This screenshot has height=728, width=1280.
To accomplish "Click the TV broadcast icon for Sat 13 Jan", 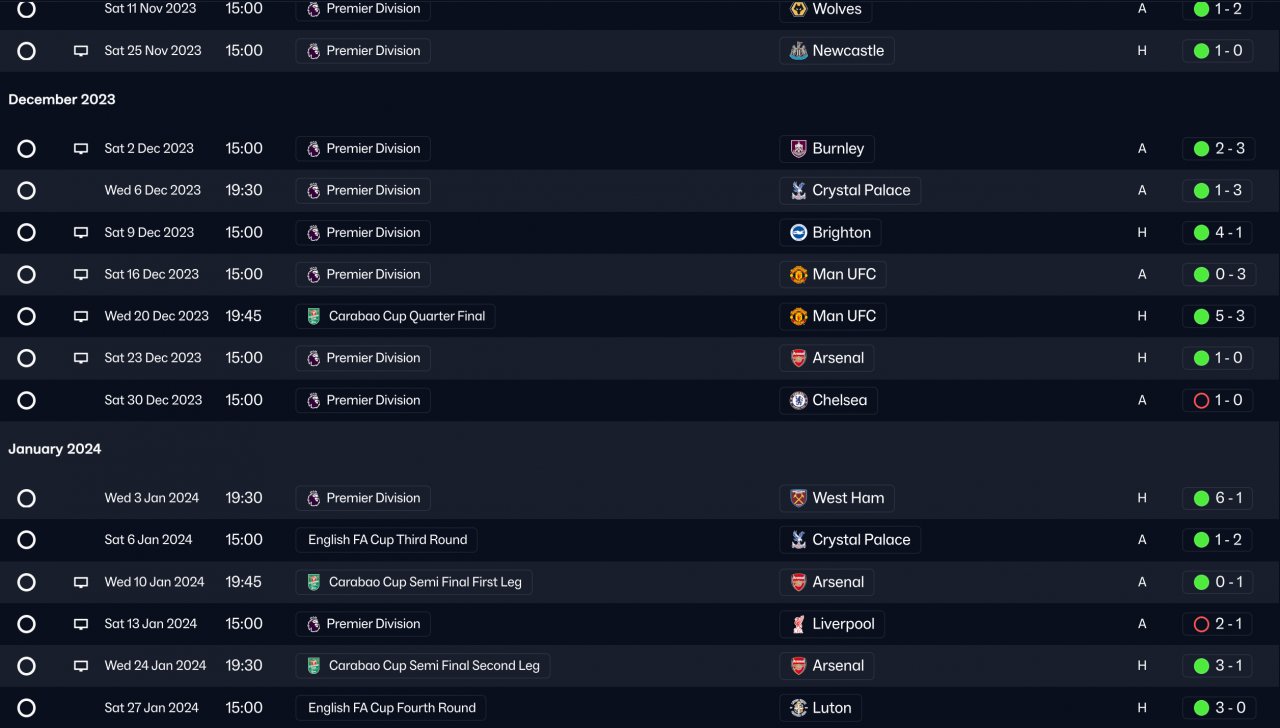I will point(81,624).
